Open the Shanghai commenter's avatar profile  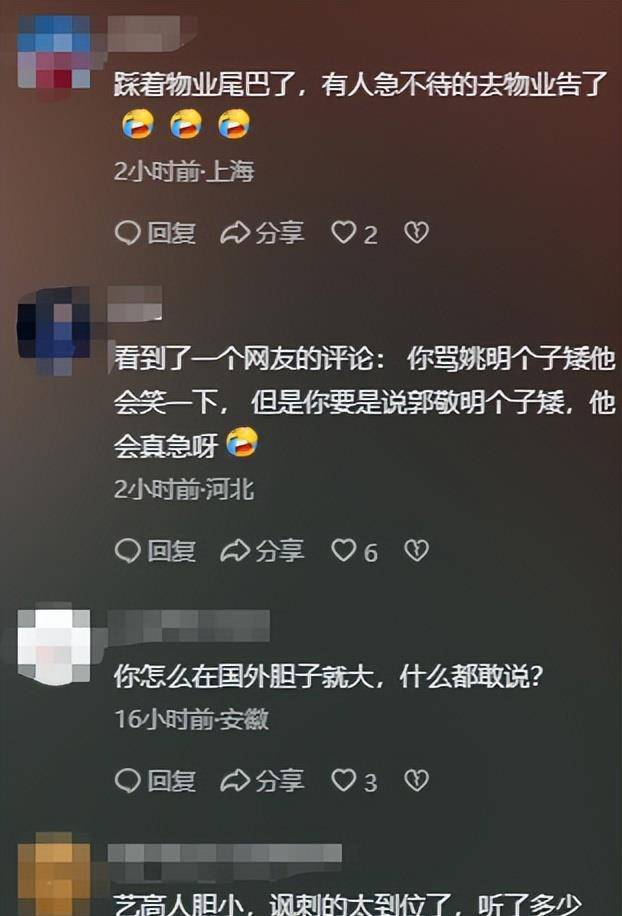point(54,52)
